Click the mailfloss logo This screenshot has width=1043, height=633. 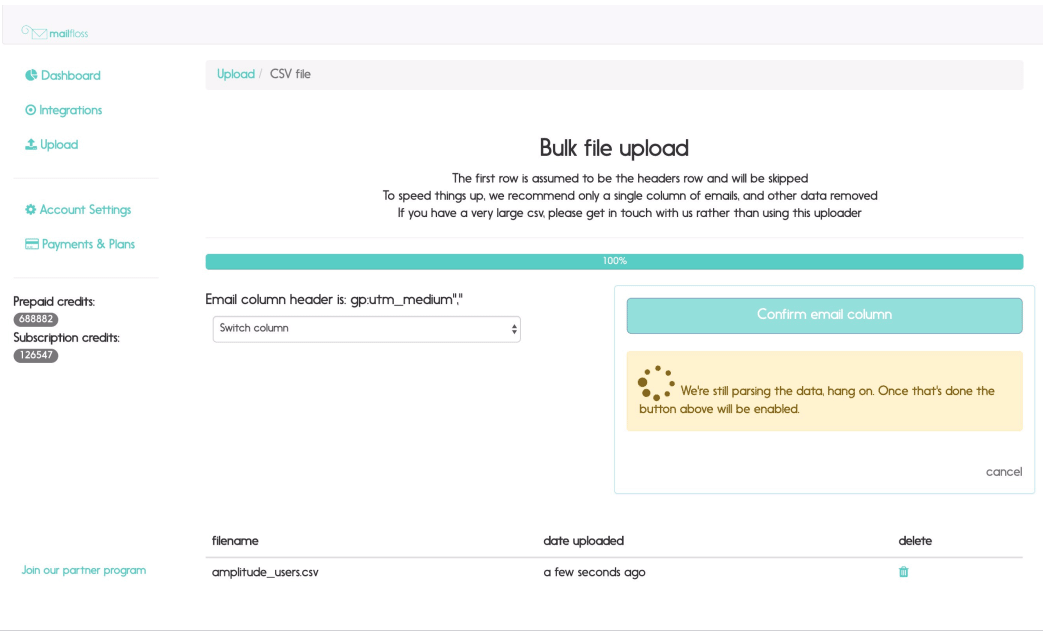[x=54, y=33]
